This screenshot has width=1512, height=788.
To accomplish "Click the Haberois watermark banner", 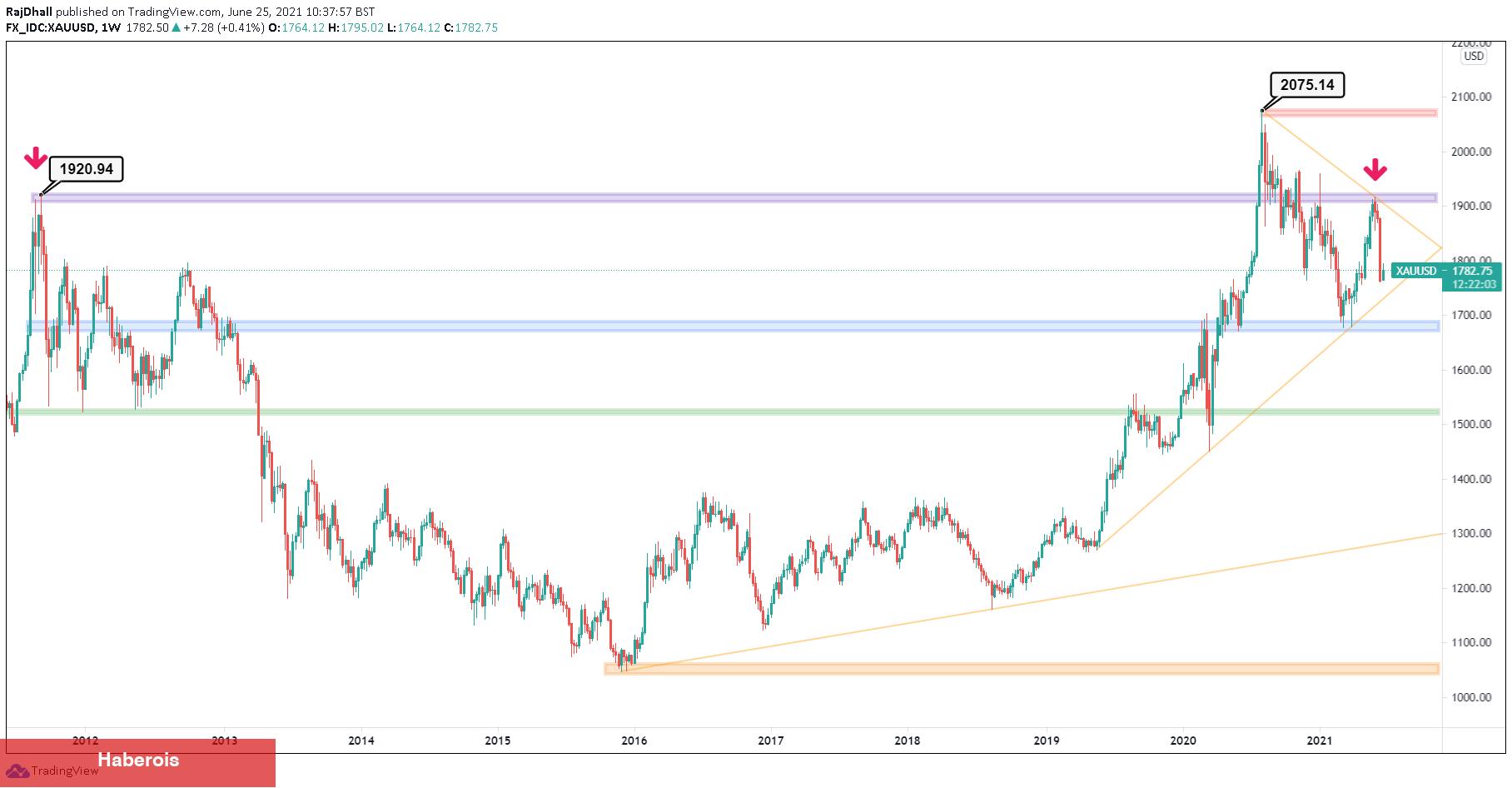I will 138,760.
